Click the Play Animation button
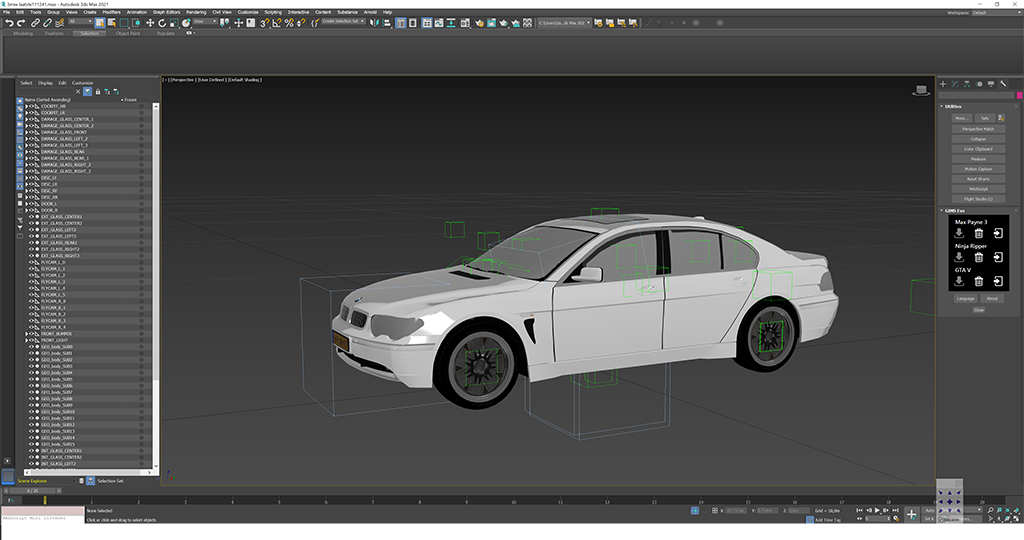1024x540 pixels. [877, 510]
